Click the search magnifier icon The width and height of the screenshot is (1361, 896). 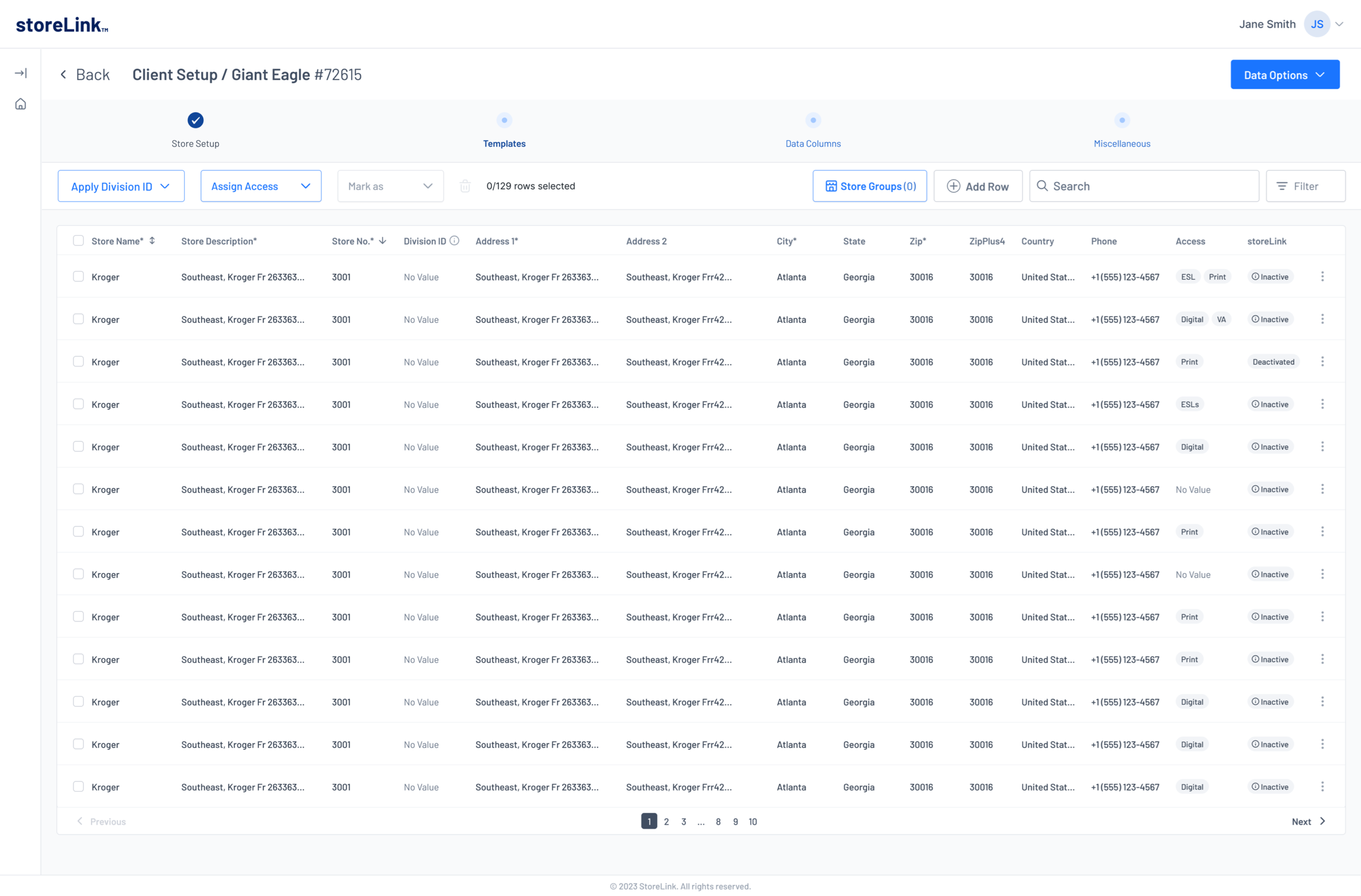tap(1042, 186)
